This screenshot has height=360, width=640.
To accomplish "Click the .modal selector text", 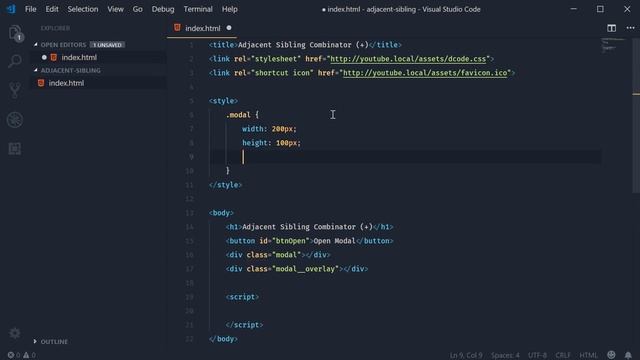I will 238,115.
